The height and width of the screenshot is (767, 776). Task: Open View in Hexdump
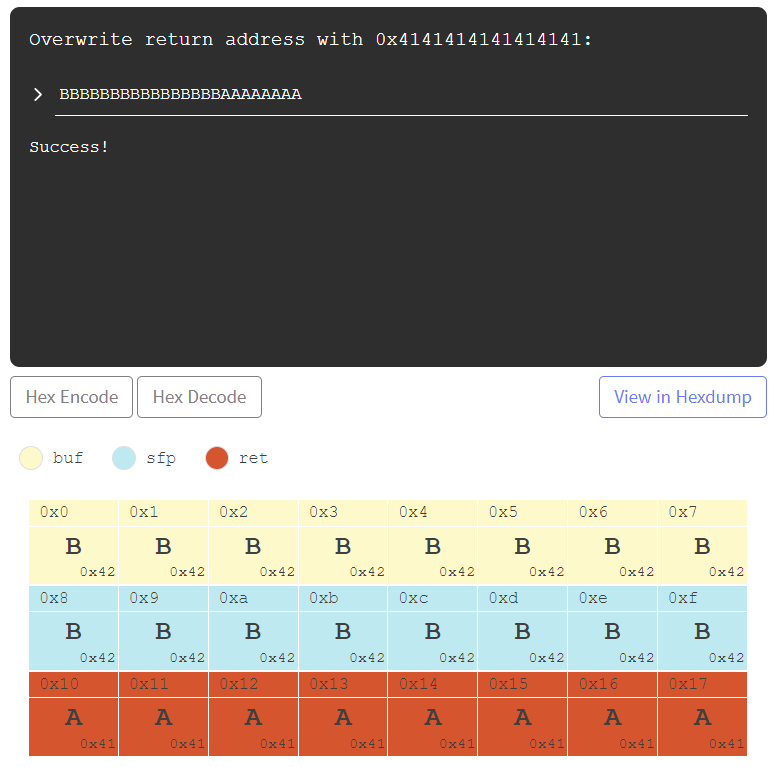[682, 397]
